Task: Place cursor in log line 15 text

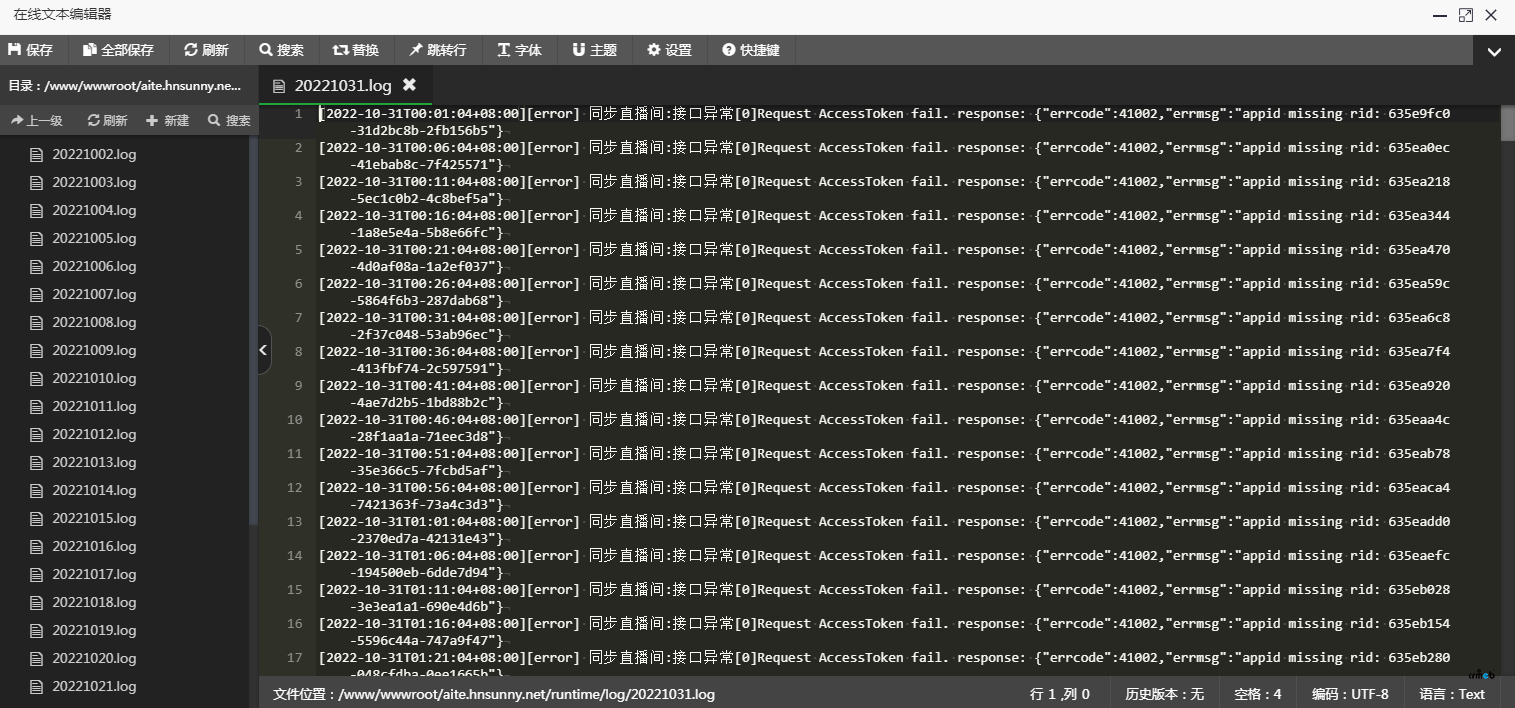Action: [x=884, y=598]
